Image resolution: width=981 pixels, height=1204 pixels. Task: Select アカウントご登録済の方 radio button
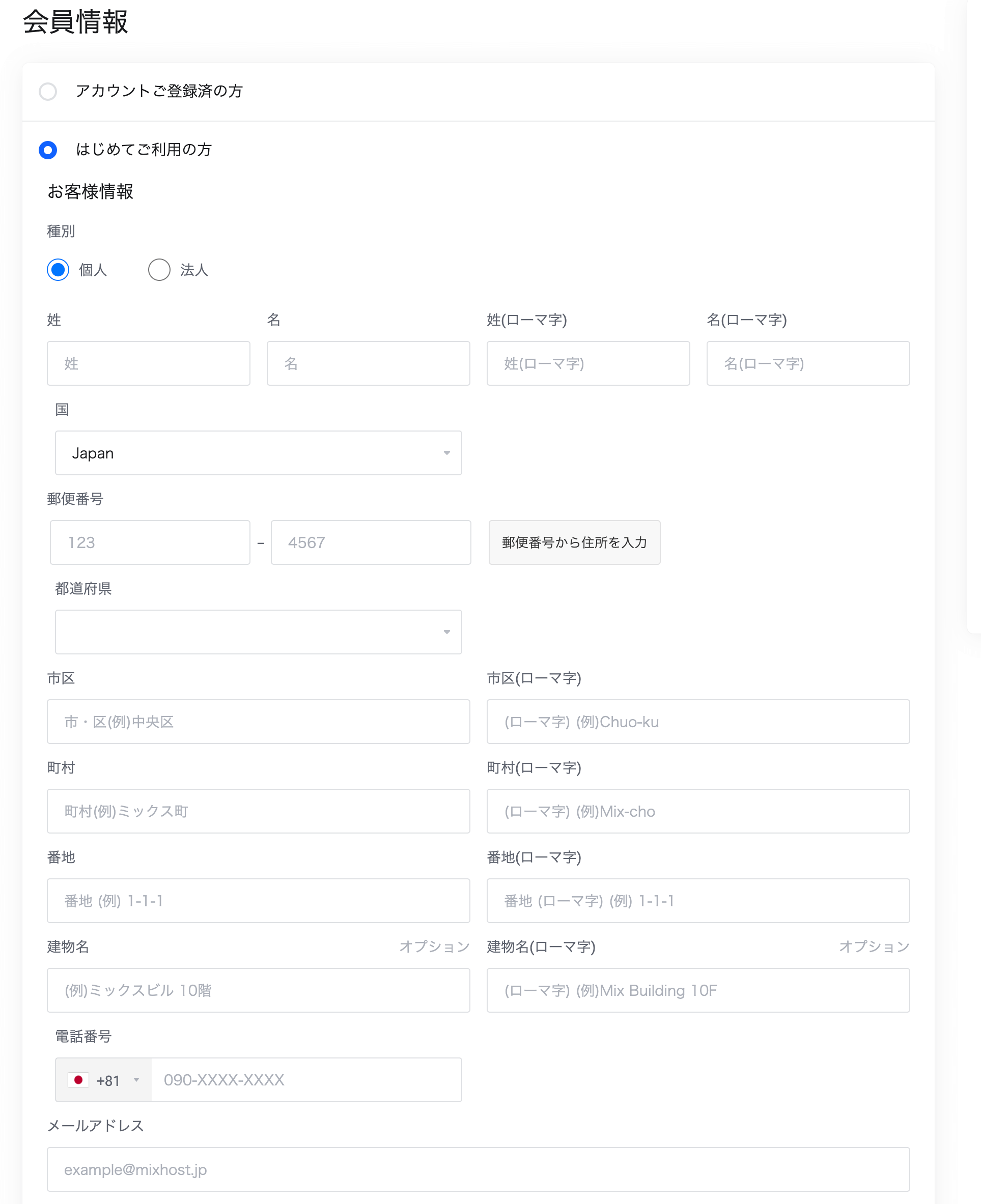click(48, 92)
